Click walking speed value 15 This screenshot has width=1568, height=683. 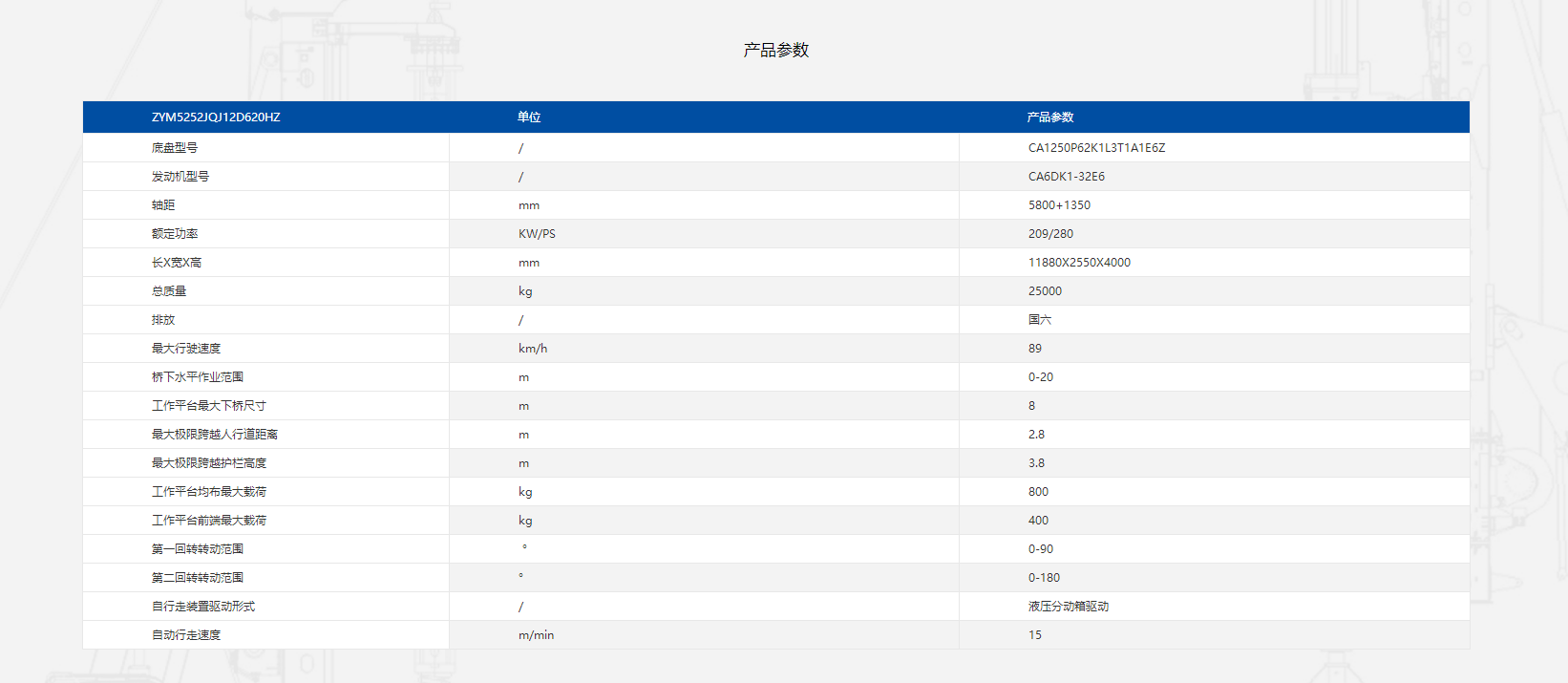tap(1035, 635)
